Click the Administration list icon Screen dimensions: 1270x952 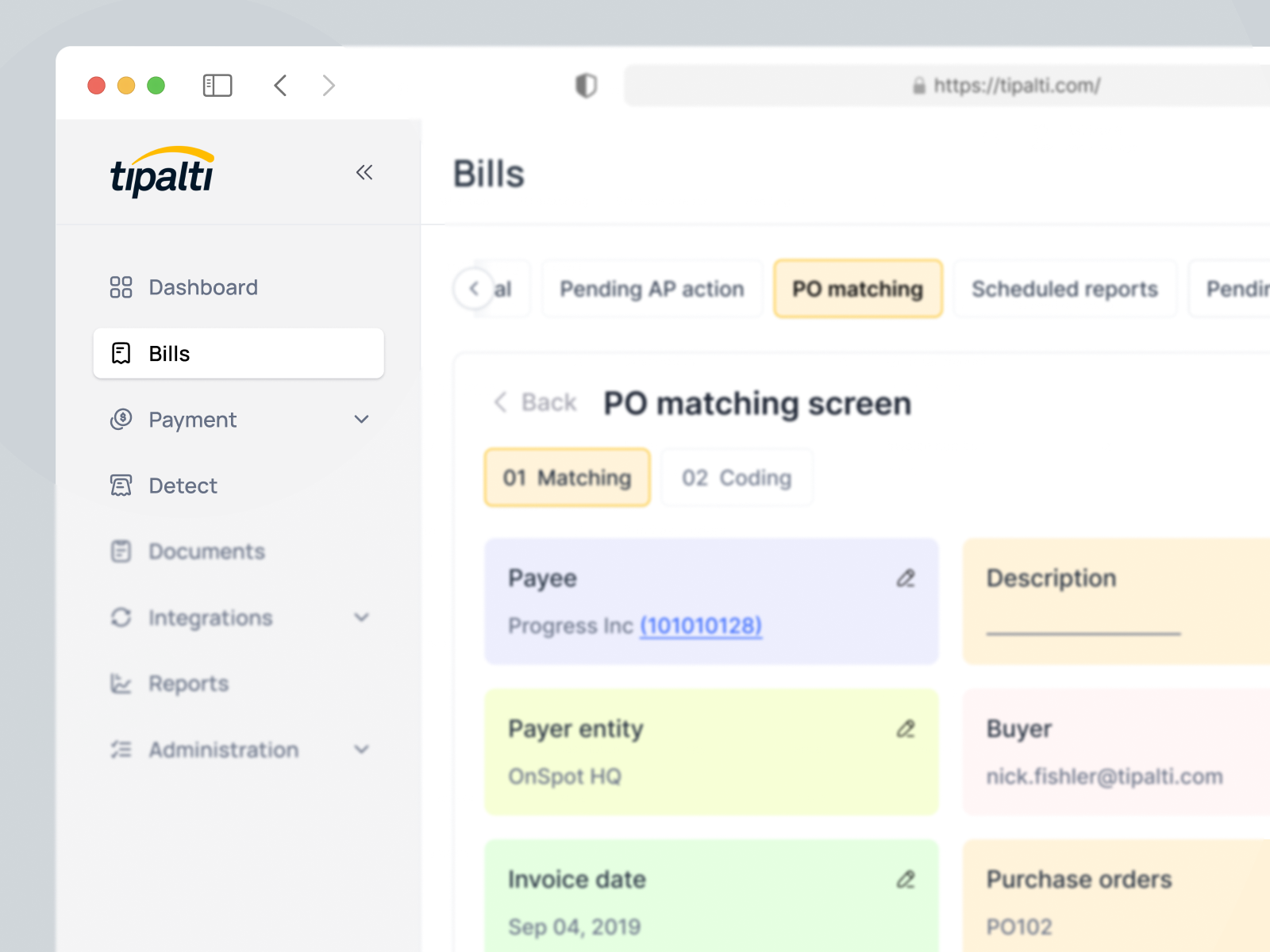pos(121,750)
